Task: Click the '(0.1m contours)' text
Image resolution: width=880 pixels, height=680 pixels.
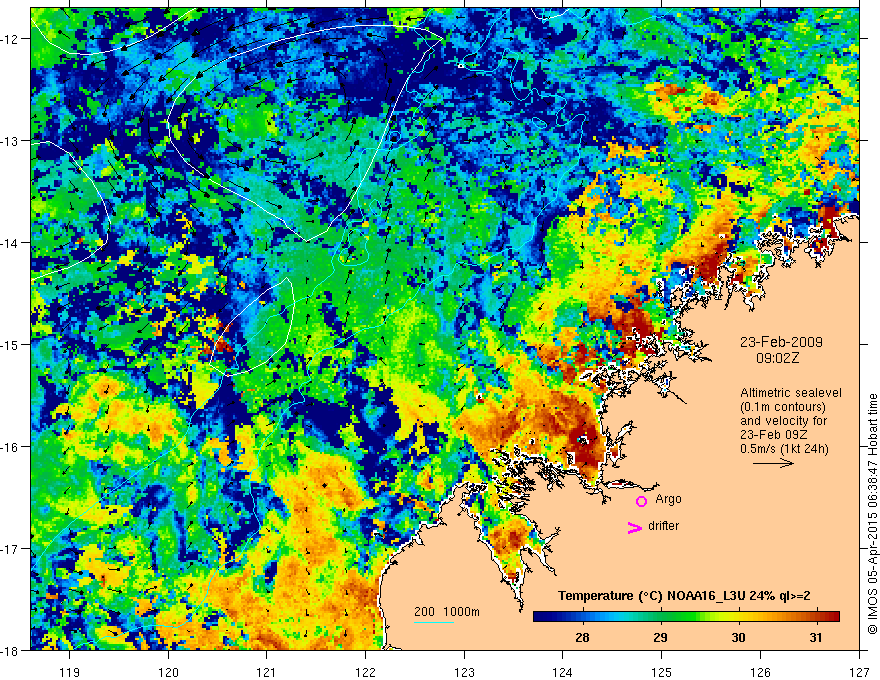Action: pos(782,407)
